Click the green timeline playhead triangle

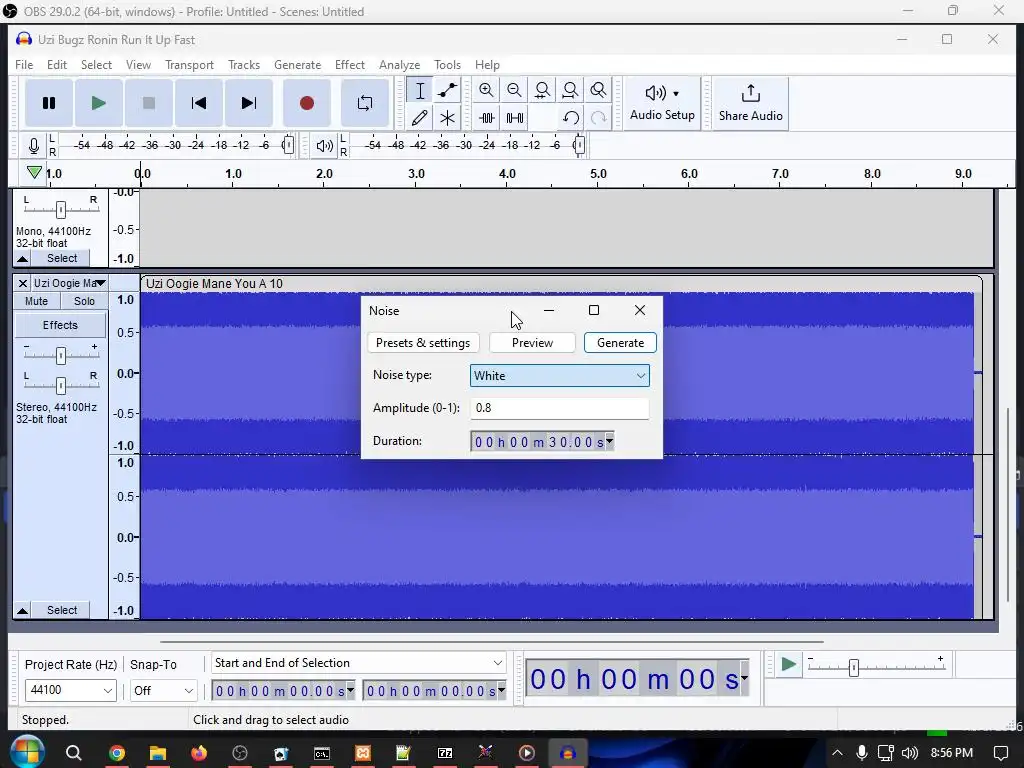click(x=35, y=173)
